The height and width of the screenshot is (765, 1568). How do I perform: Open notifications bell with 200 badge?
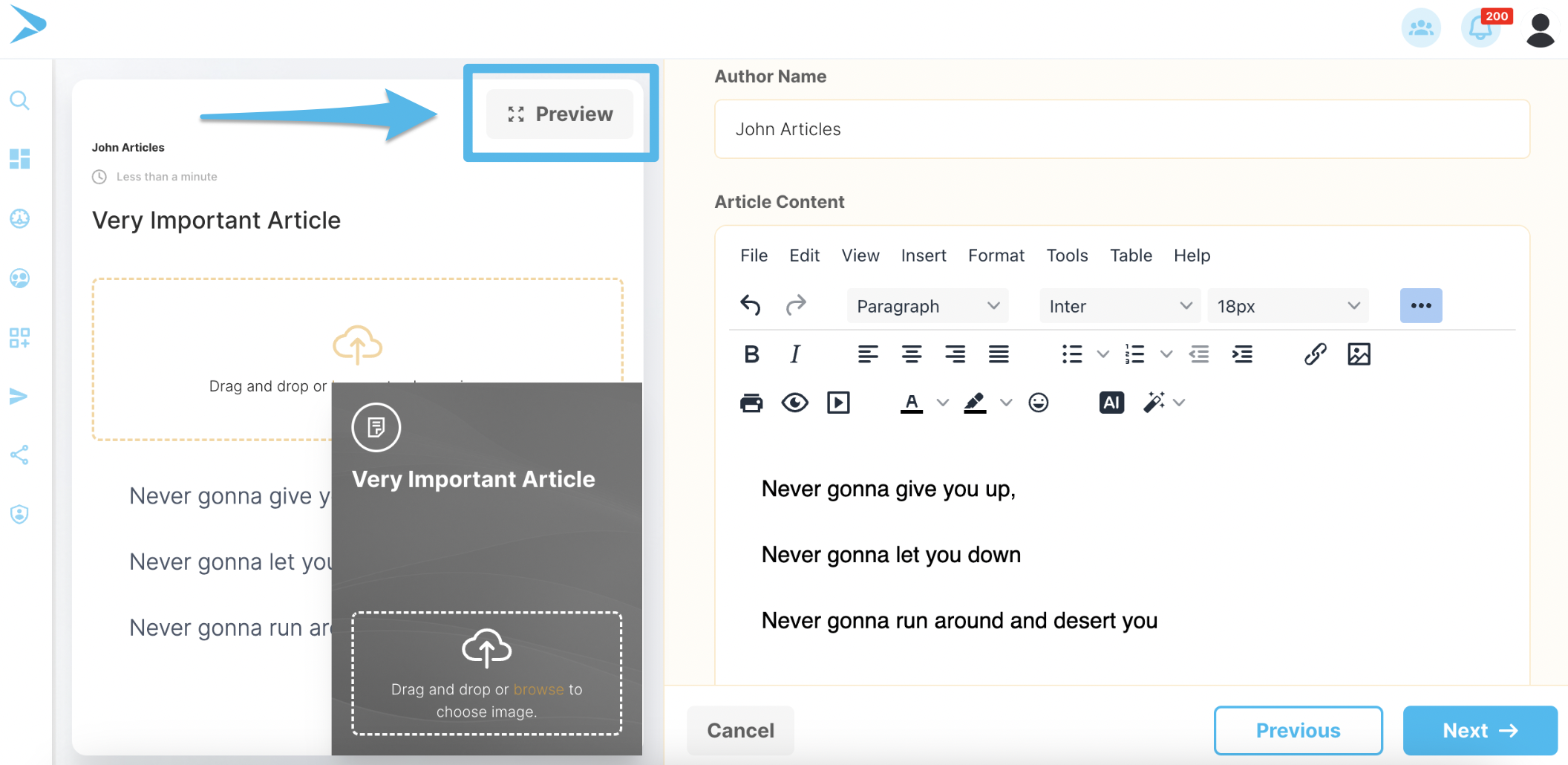[x=1480, y=28]
